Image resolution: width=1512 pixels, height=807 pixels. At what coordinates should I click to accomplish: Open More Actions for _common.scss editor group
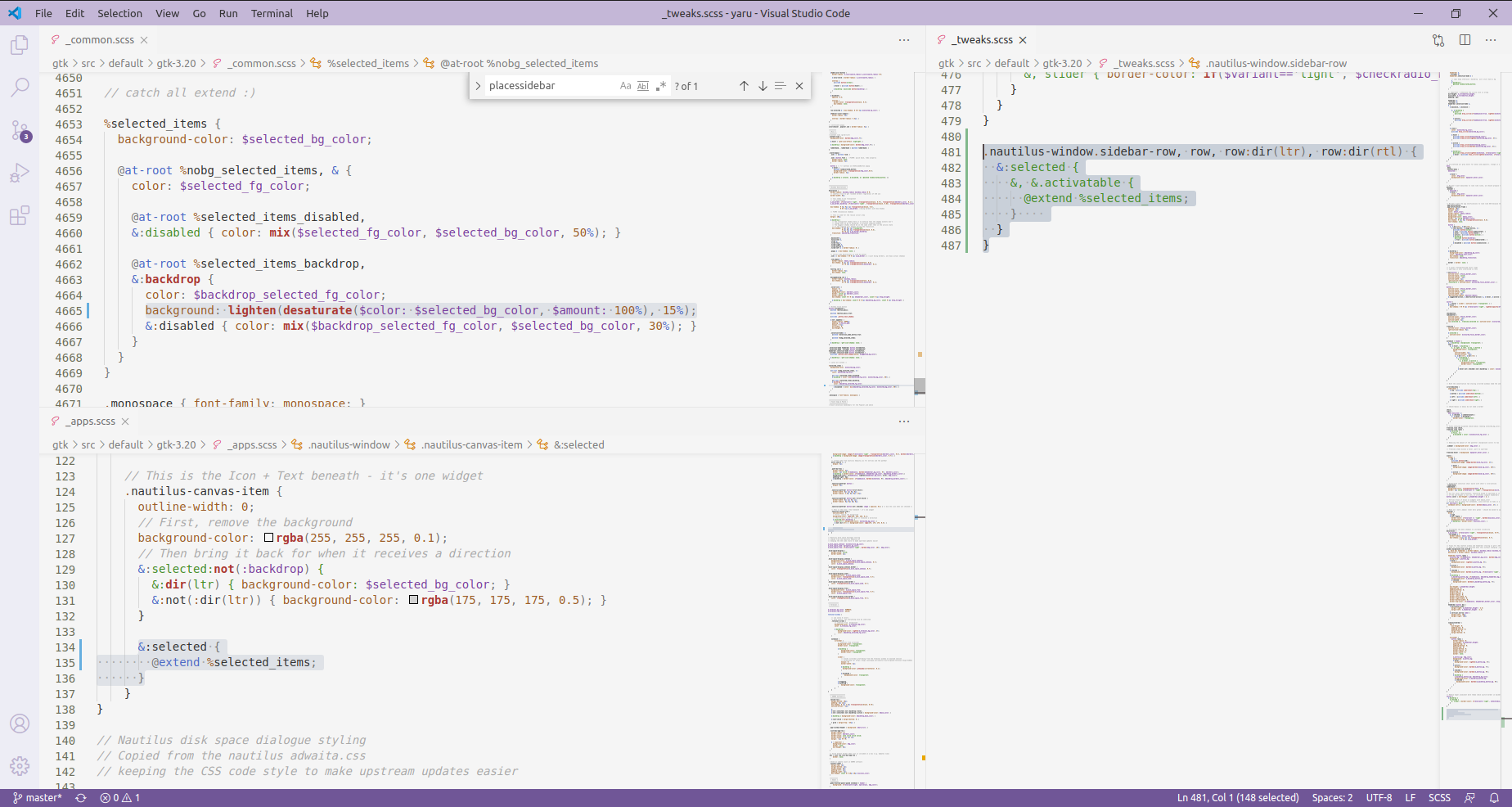(x=904, y=40)
